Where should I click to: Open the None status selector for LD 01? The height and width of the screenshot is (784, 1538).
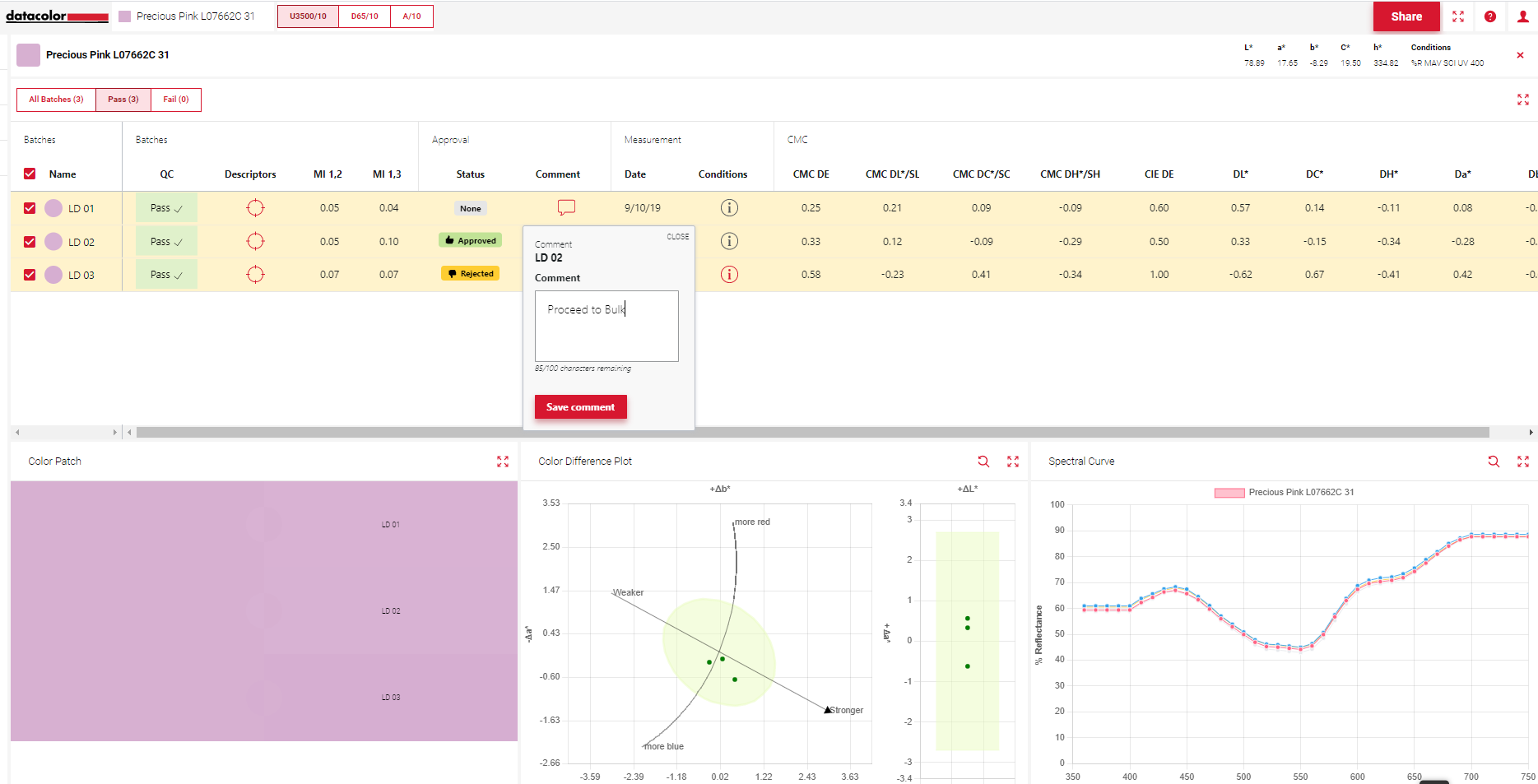point(470,208)
